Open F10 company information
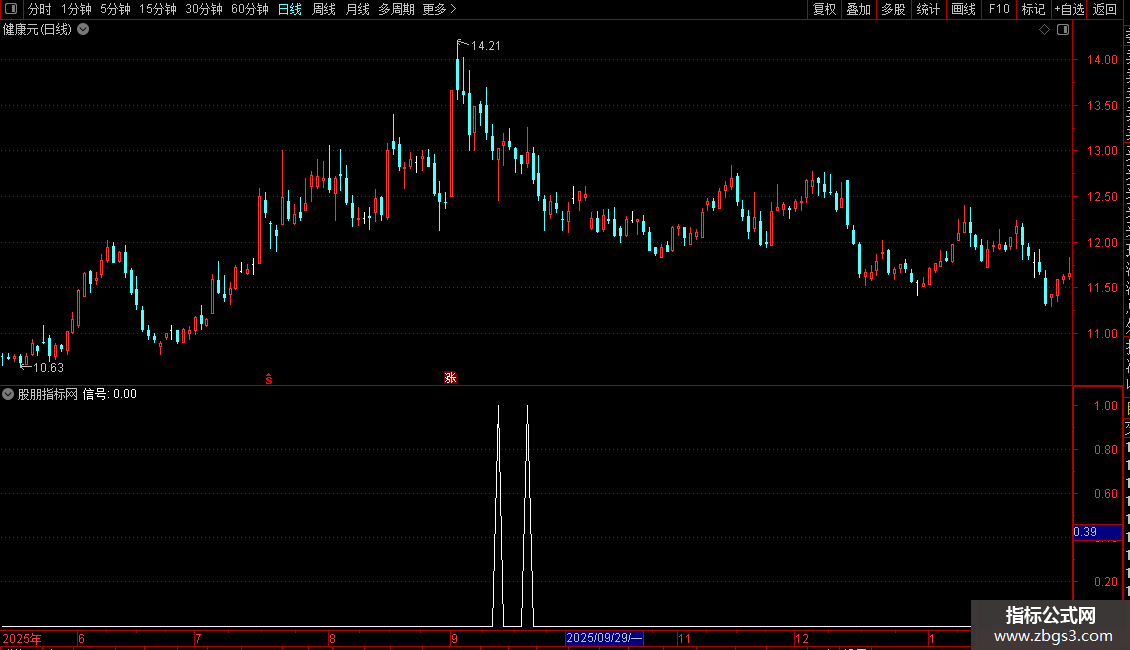This screenshot has height=650, width=1130. tap(999, 9)
